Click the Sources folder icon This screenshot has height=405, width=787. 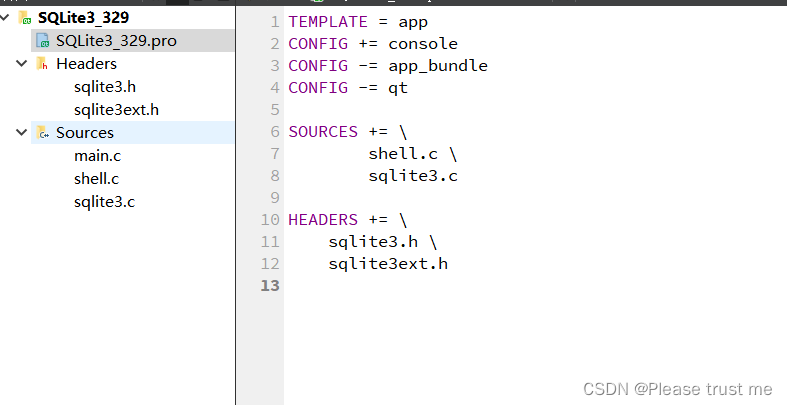pyautogui.click(x=43, y=132)
